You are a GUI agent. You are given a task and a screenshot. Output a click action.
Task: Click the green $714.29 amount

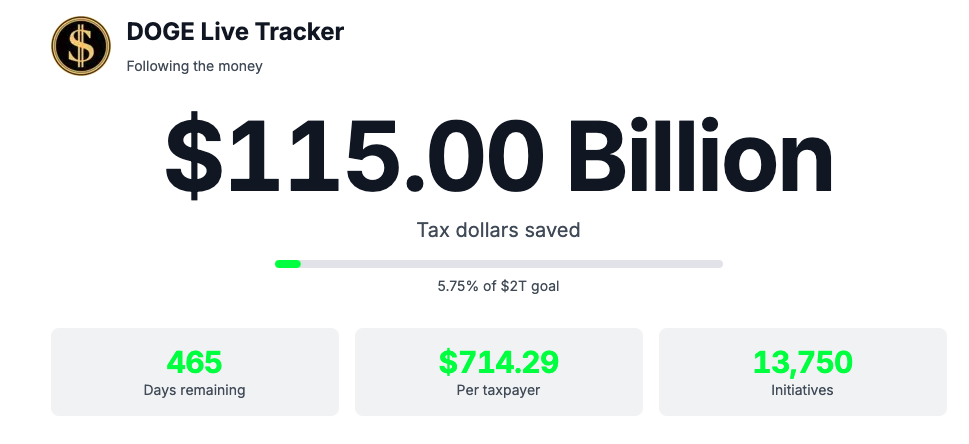(x=498, y=362)
